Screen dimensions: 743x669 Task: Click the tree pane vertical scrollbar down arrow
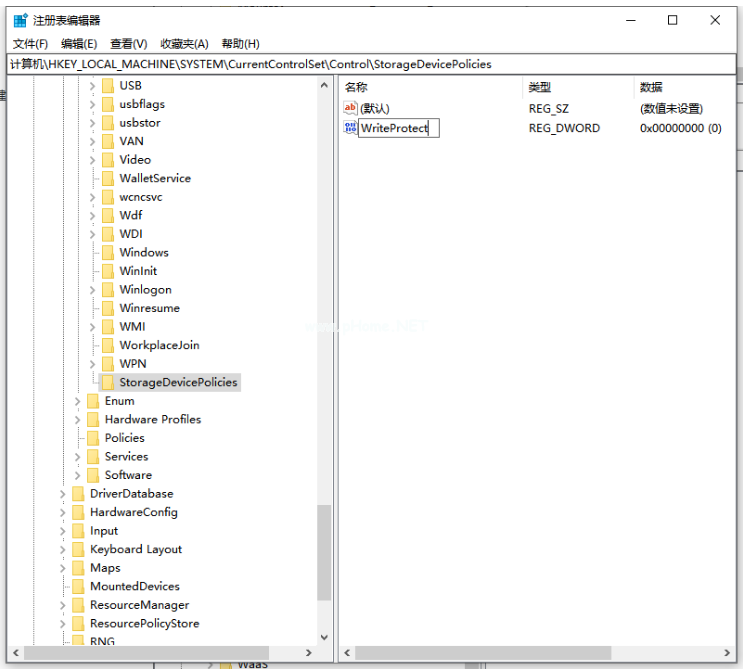coord(324,636)
